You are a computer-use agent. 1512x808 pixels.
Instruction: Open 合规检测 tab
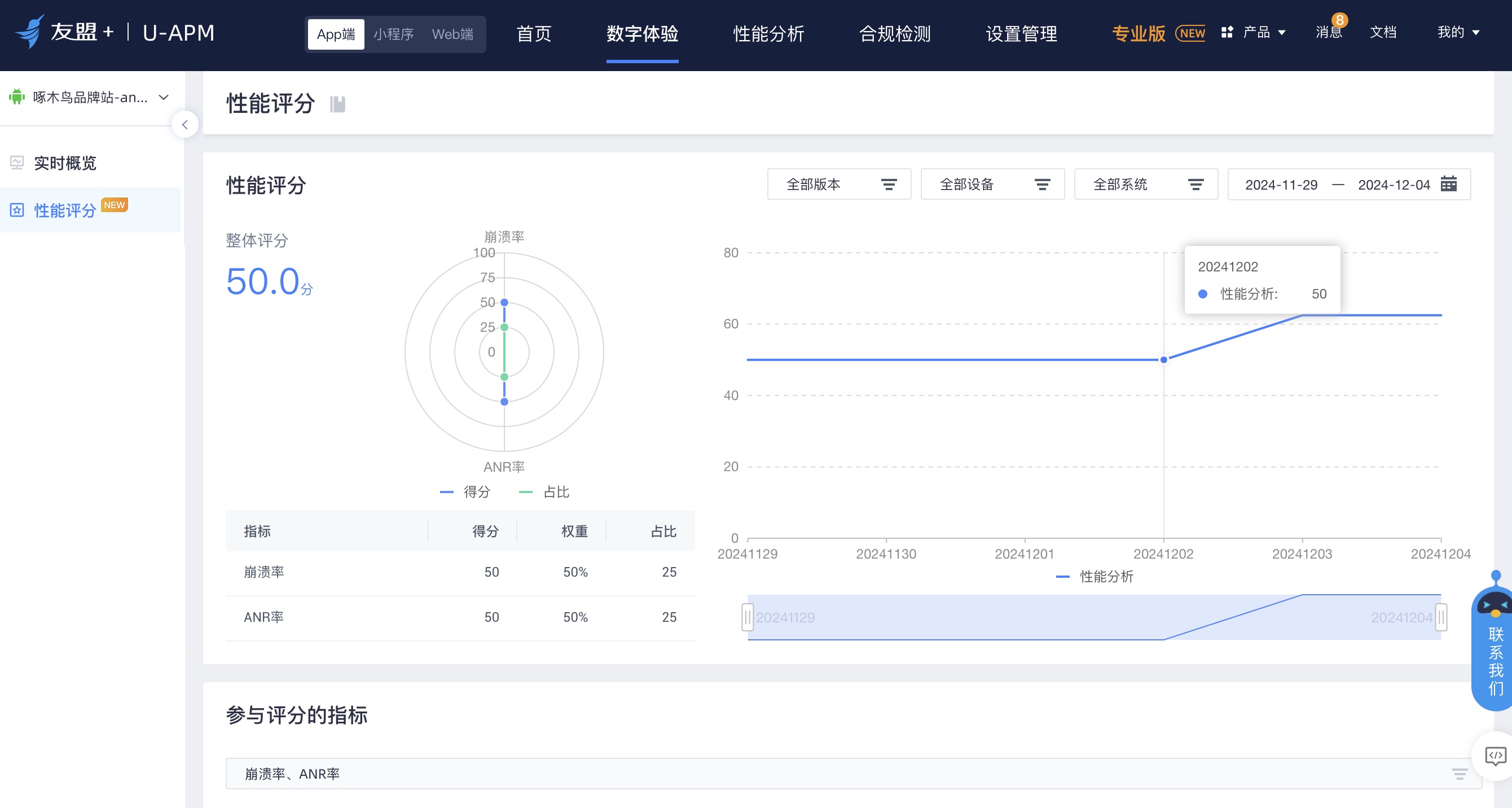tap(895, 33)
